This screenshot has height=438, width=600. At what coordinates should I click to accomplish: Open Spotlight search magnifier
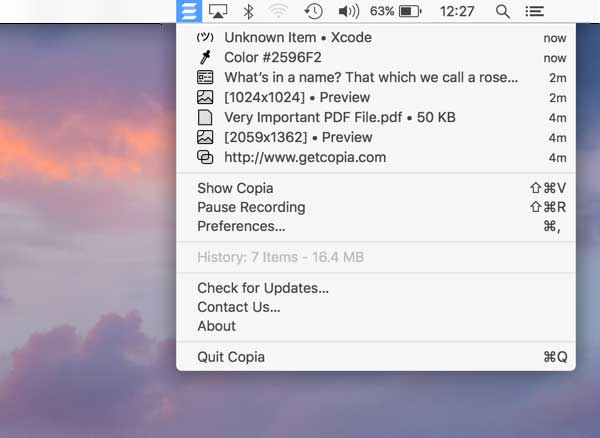(502, 11)
